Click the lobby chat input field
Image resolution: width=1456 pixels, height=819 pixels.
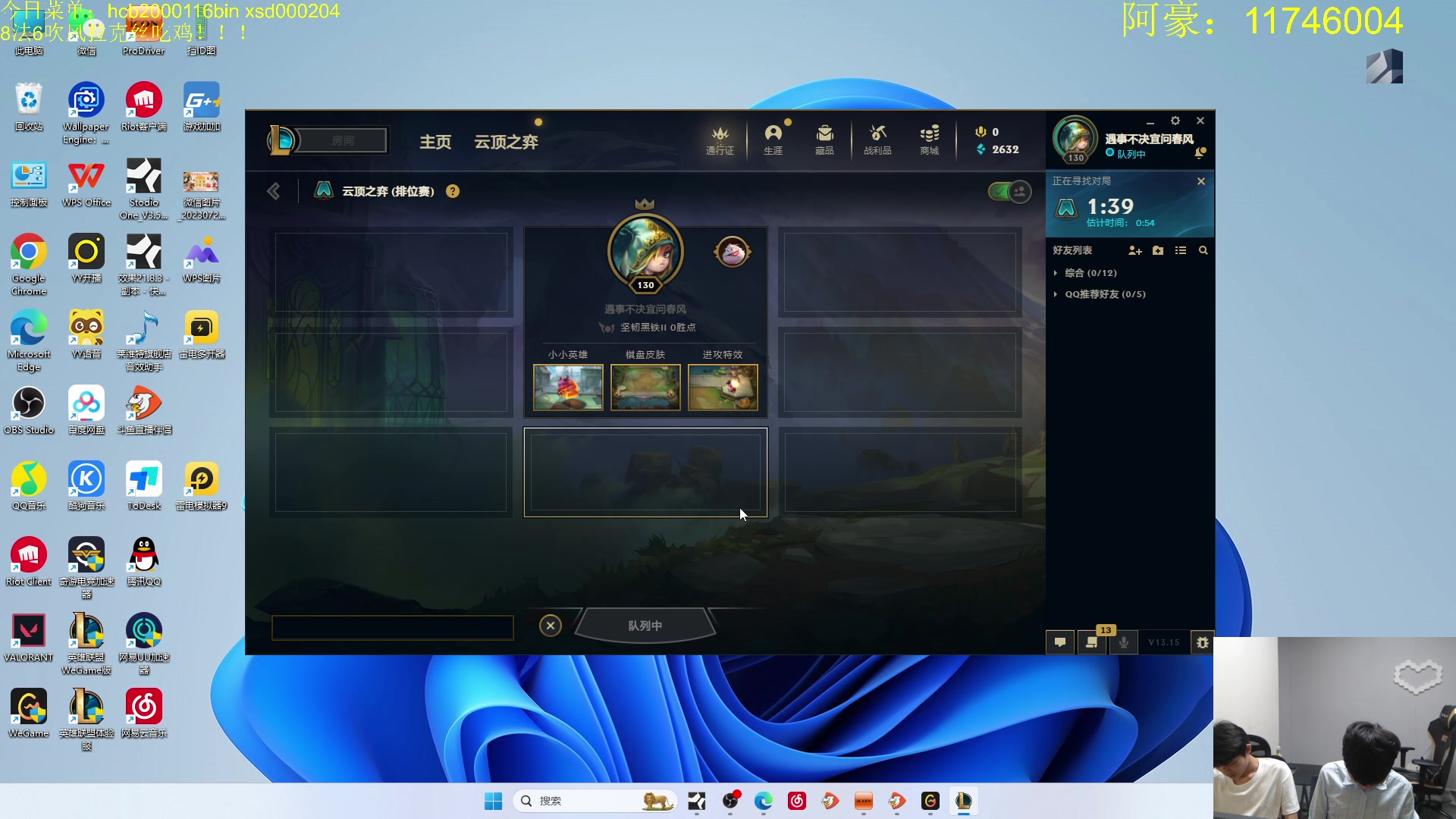tap(393, 627)
